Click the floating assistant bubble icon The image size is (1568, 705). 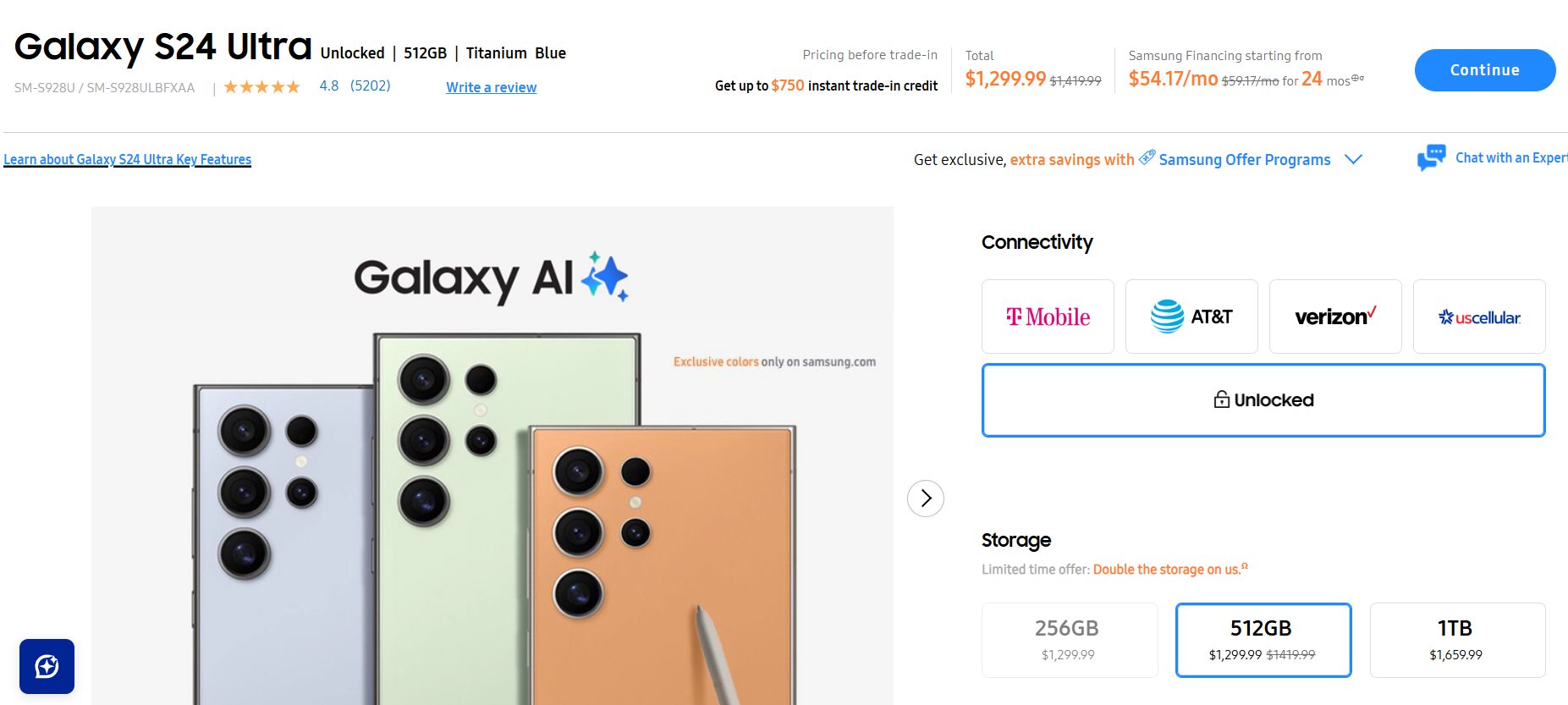pyautogui.click(x=47, y=667)
